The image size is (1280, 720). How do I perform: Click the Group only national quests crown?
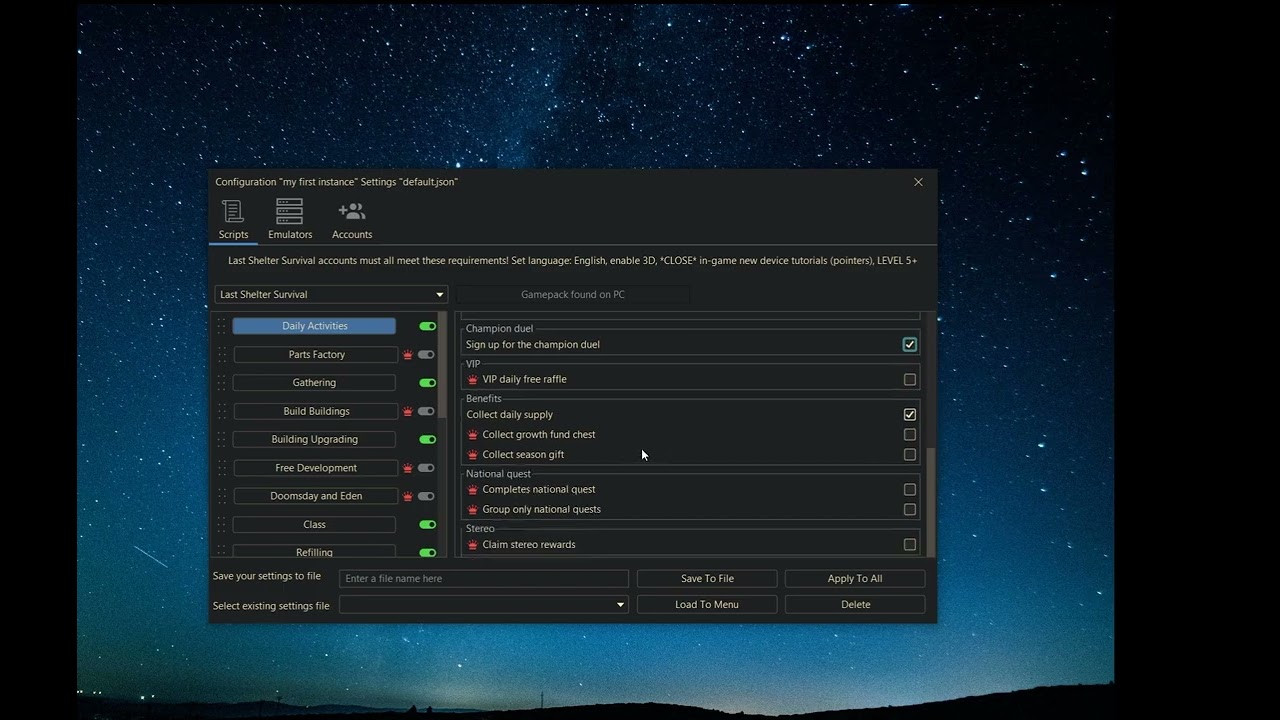(473, 509)
